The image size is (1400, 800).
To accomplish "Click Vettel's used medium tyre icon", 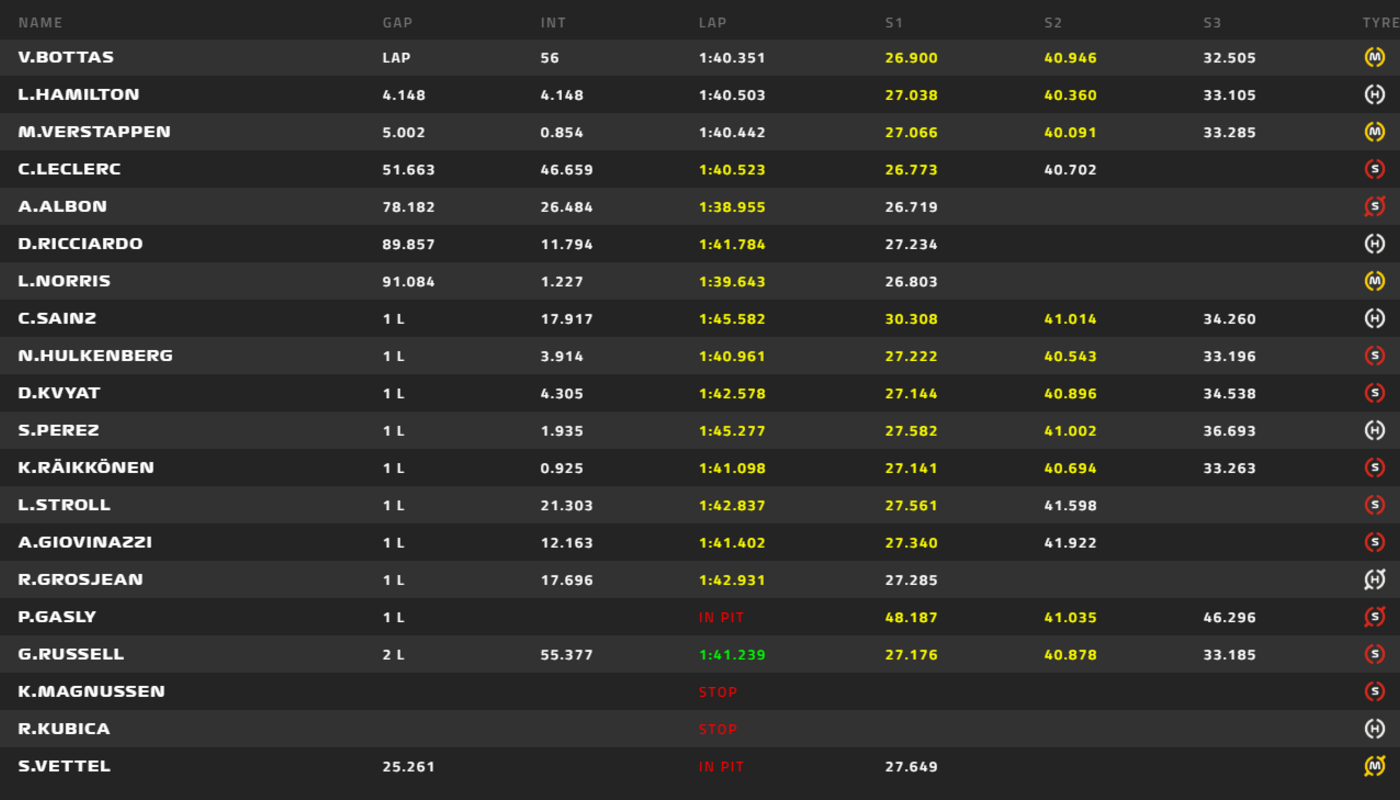I will (1374, 767).
